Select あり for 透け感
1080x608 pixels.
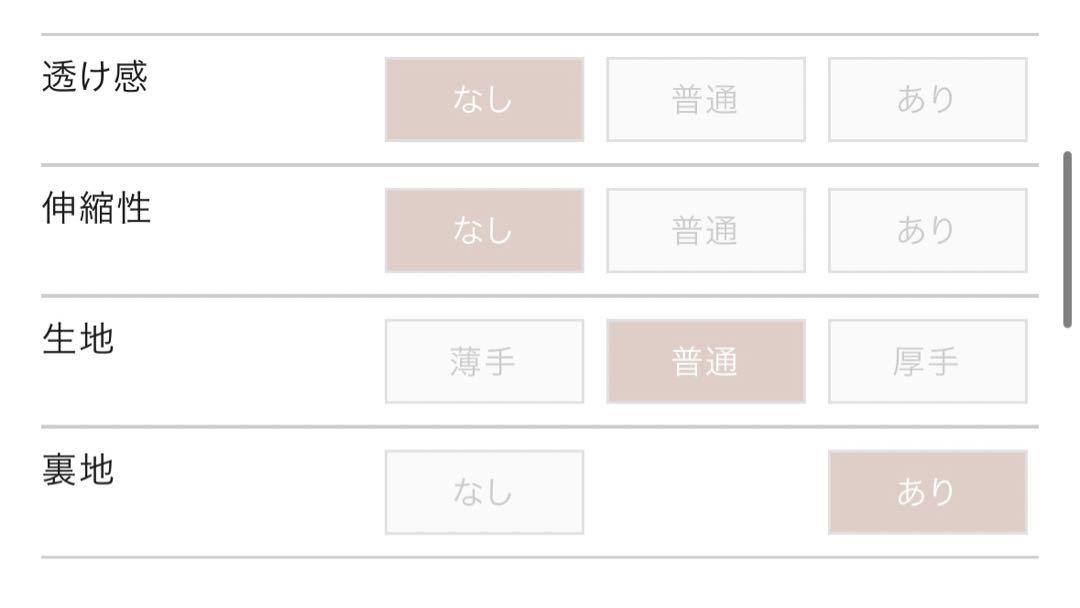[928, 100]
